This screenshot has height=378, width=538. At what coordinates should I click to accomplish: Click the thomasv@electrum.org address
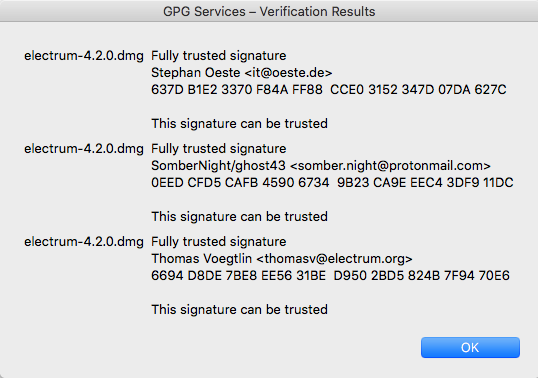pyautogui.click(x=334, y=259)
